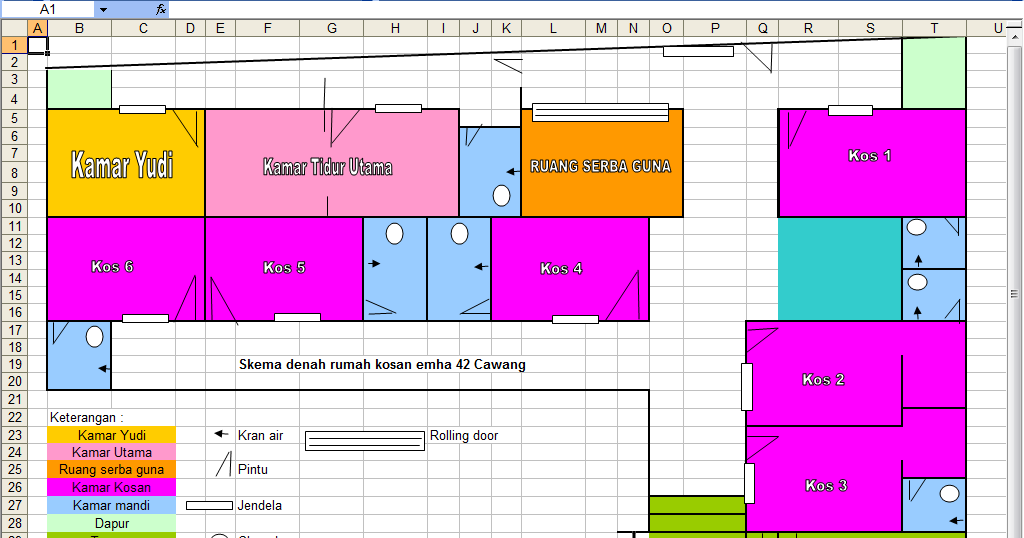Click the legend rolling door shape

365,441
